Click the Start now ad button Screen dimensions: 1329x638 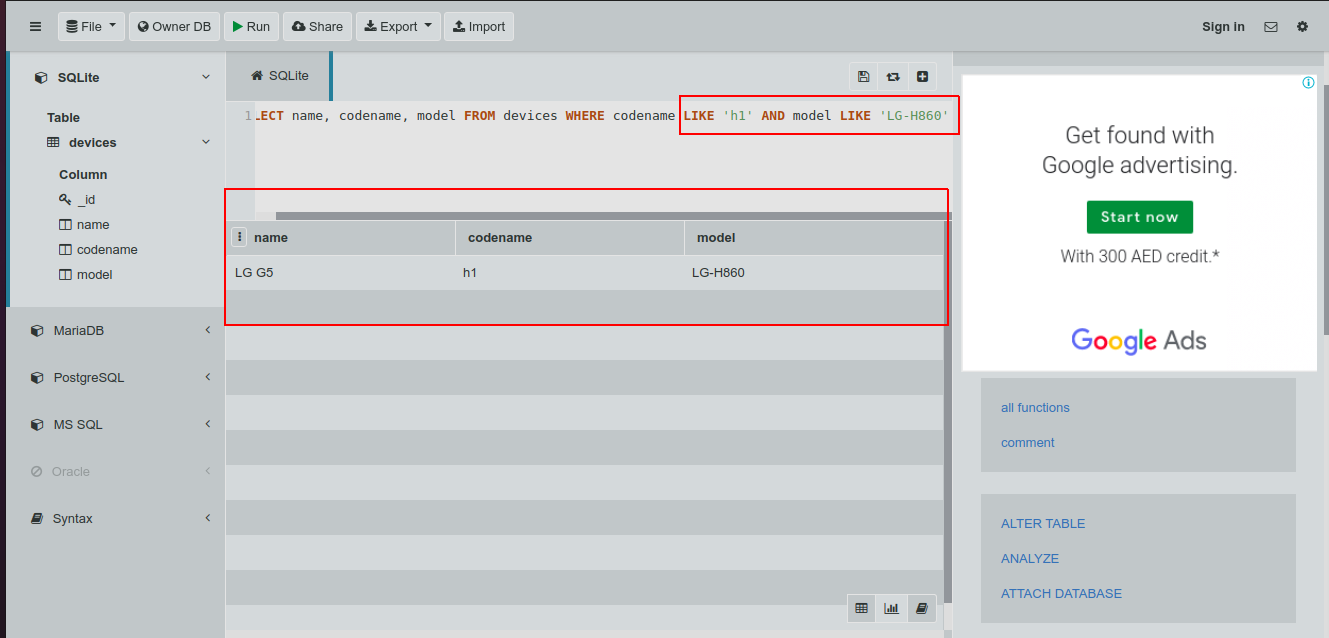1140,217
